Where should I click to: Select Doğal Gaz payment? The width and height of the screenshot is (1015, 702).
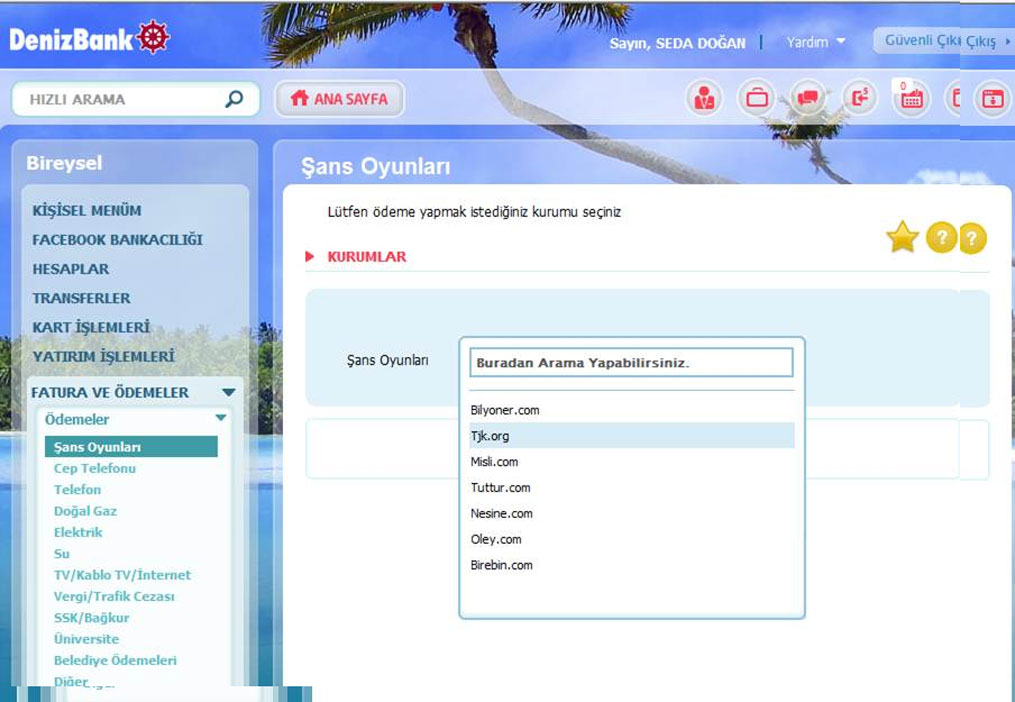click(85, 511)
